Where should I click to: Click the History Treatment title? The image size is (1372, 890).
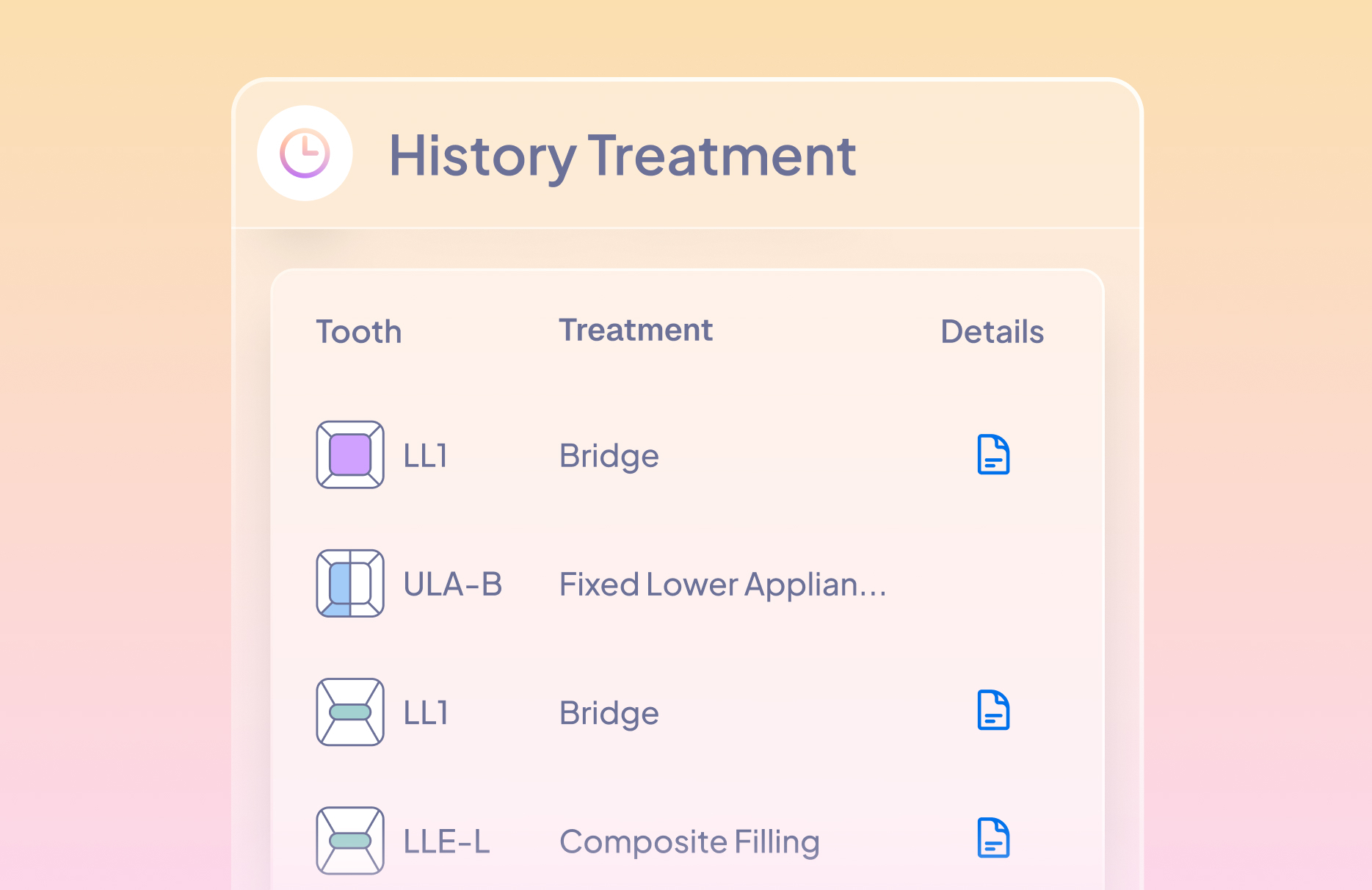click(x=622, y=156)
